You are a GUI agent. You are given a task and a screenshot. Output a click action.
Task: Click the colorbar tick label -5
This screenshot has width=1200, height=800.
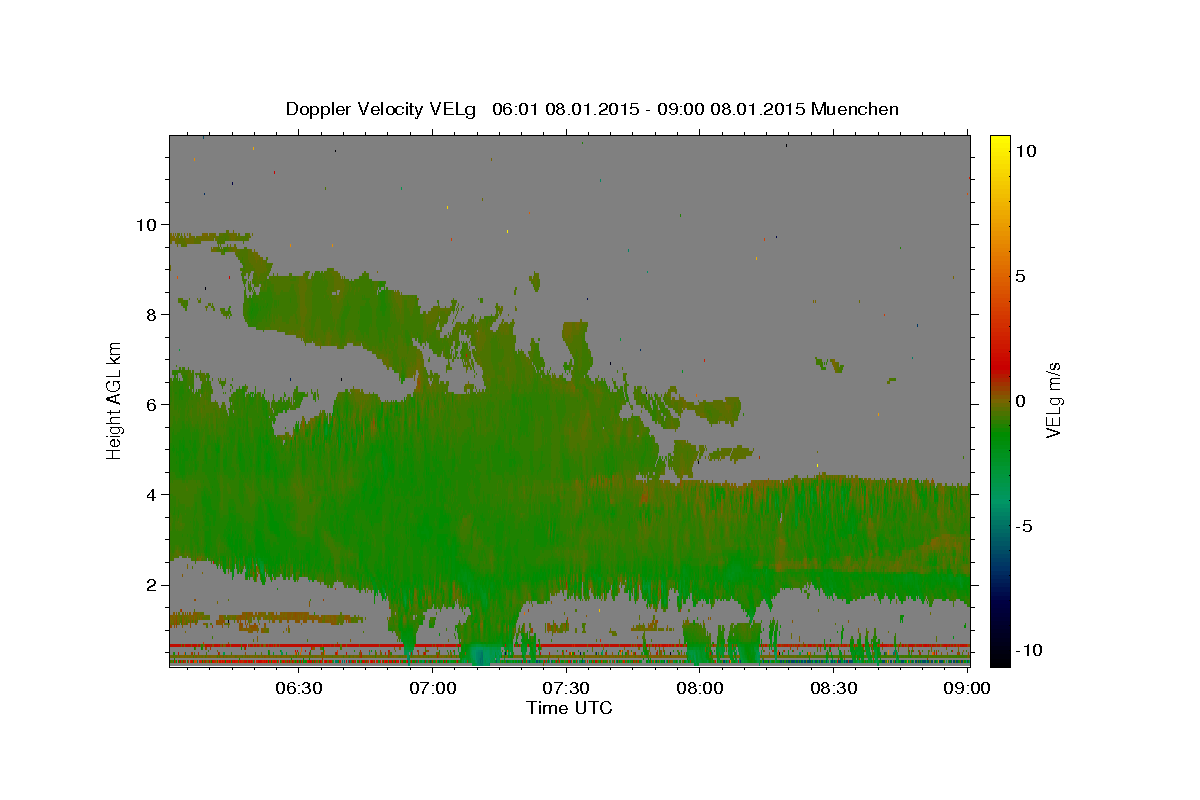pos(1025,526)
